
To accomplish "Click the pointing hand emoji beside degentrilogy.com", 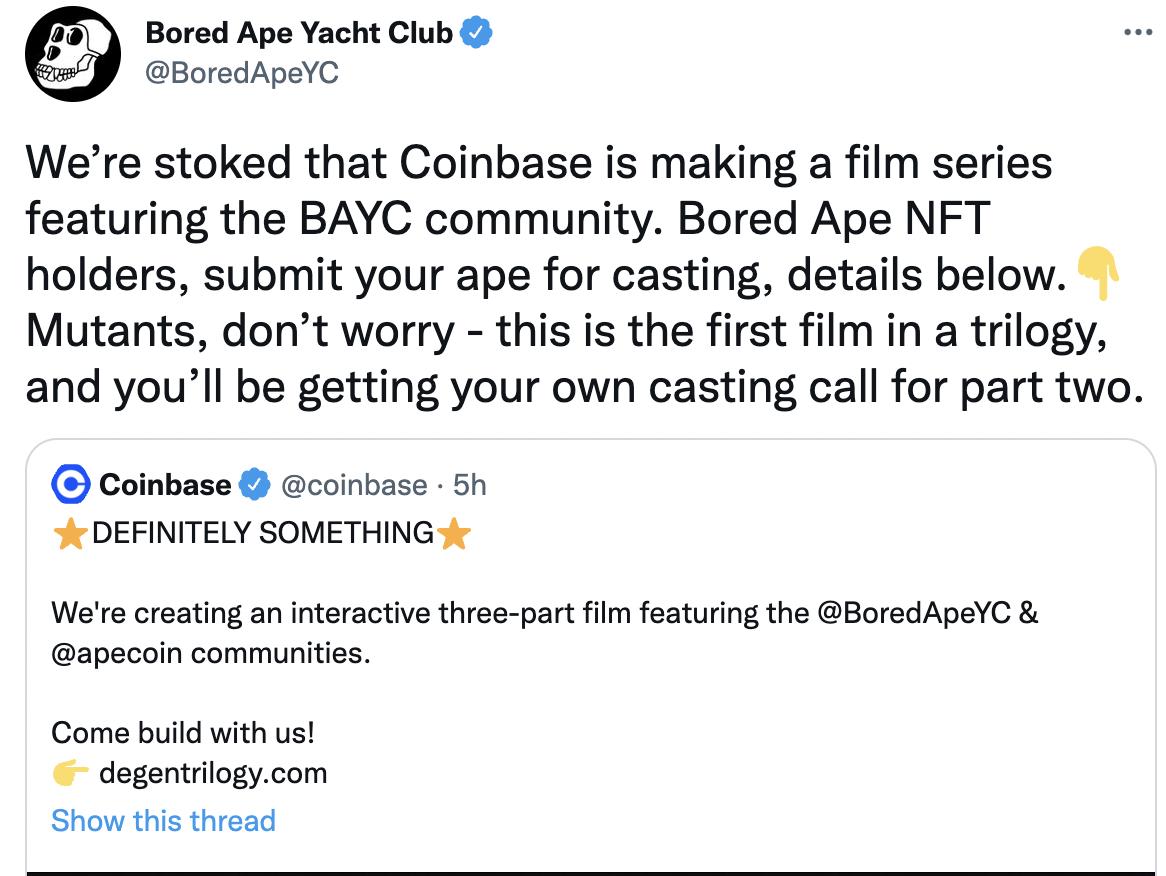I will (71, 773).
